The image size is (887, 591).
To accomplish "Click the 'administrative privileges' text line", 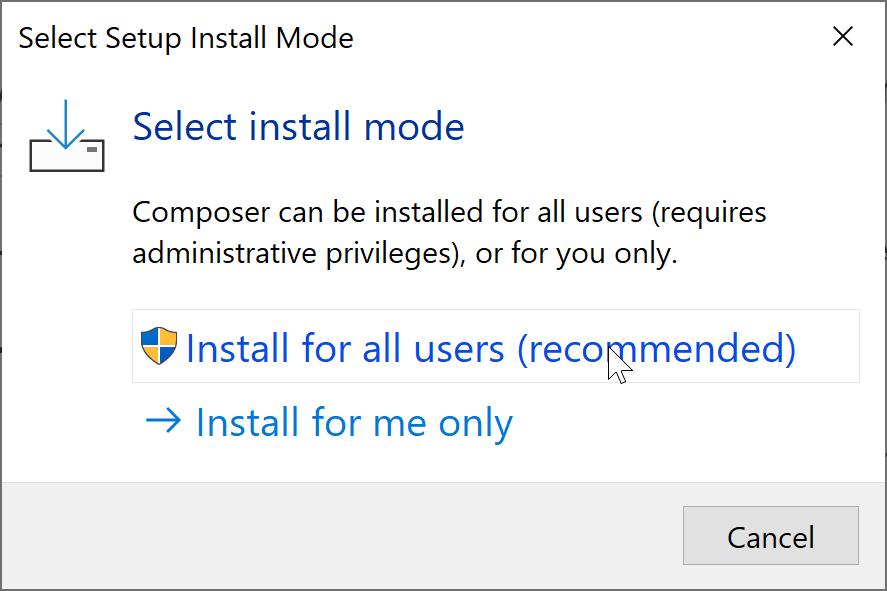I will point(296,253).
